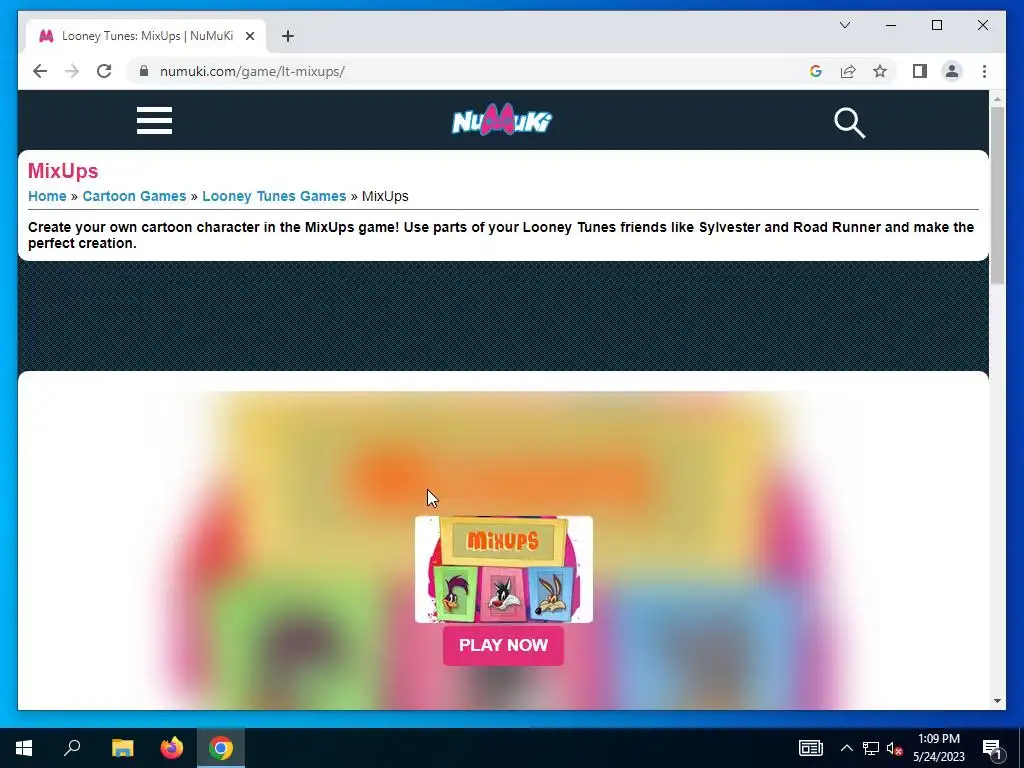Open the NuMuKi hamburger menu
The height and width of the screenshot is (768, 1024).
154,121
